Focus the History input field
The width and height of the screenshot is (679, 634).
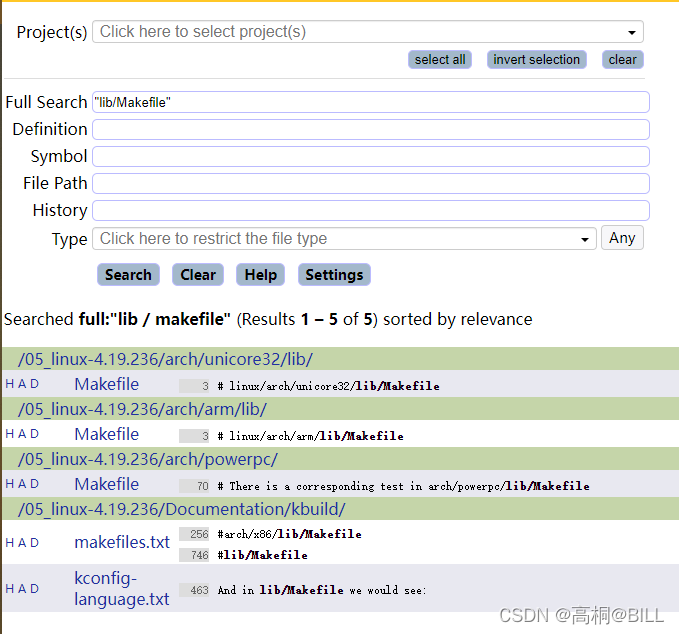[x=371, y=210]
